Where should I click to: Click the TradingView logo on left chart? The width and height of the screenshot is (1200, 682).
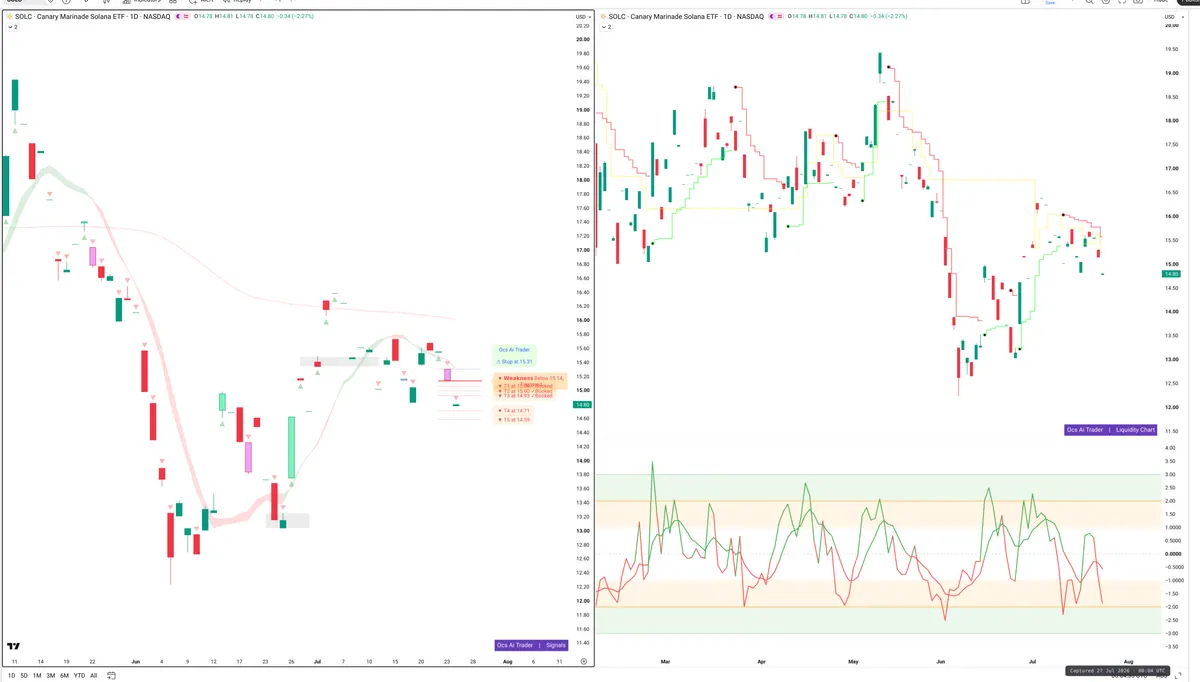[x=14, y=646]
